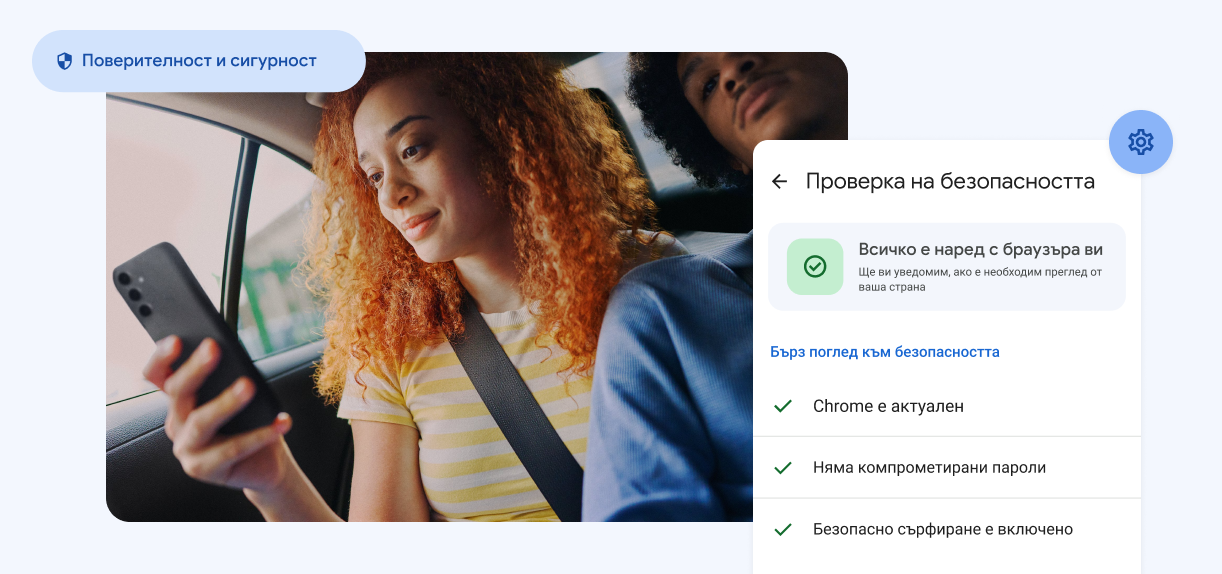
Task: Click the Ще ви уведомим notification subtitle text
Action: (980, 279)
